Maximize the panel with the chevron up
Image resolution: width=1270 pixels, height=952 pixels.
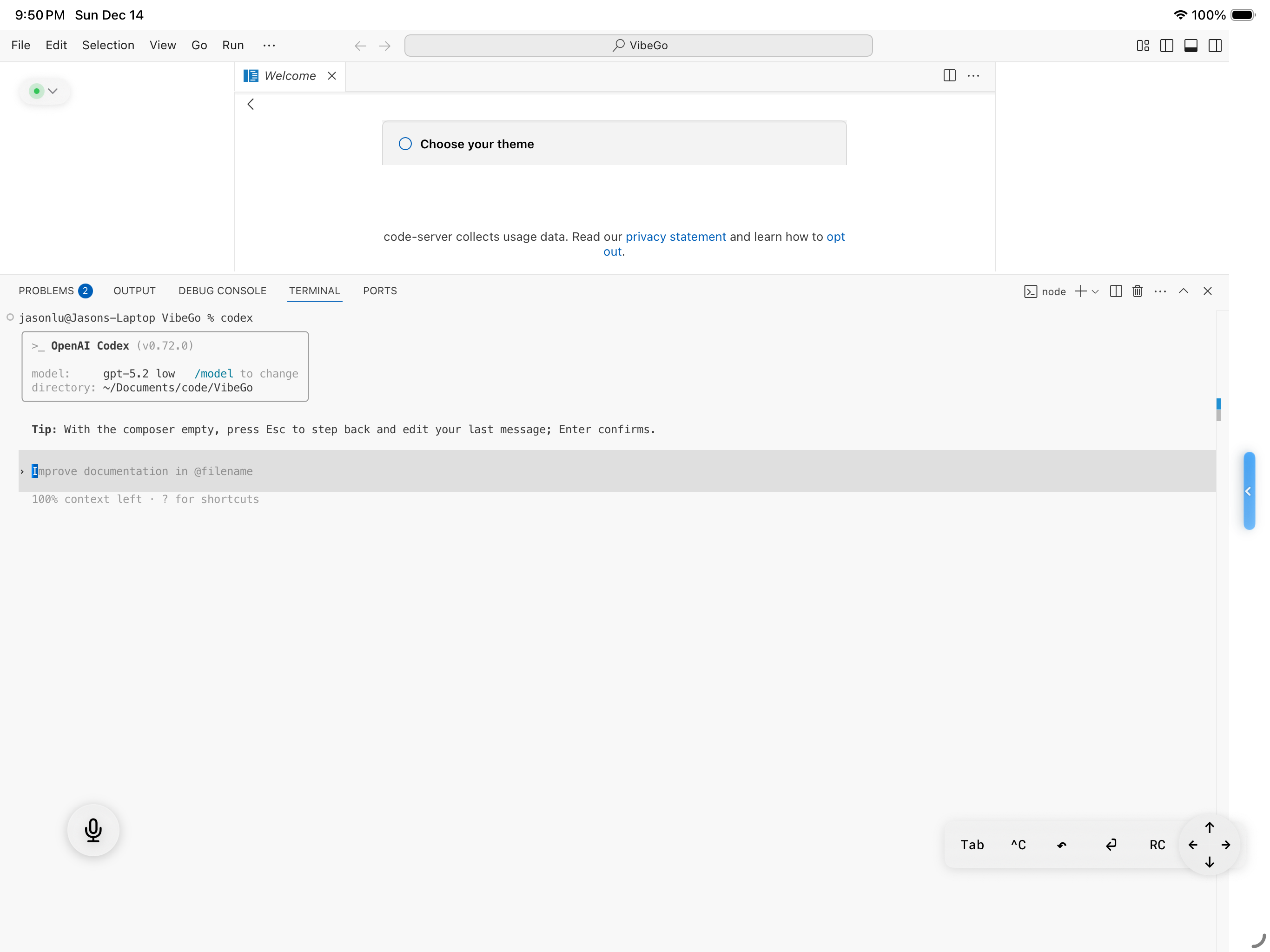click(x=1184, y=291)
